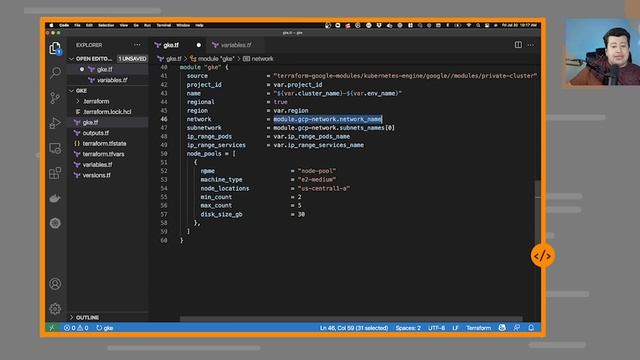This screenshot has height=360, width=640.
Task: Click 'var.ip_range_pods_name' on line 48
Action: tap(311, 136)
